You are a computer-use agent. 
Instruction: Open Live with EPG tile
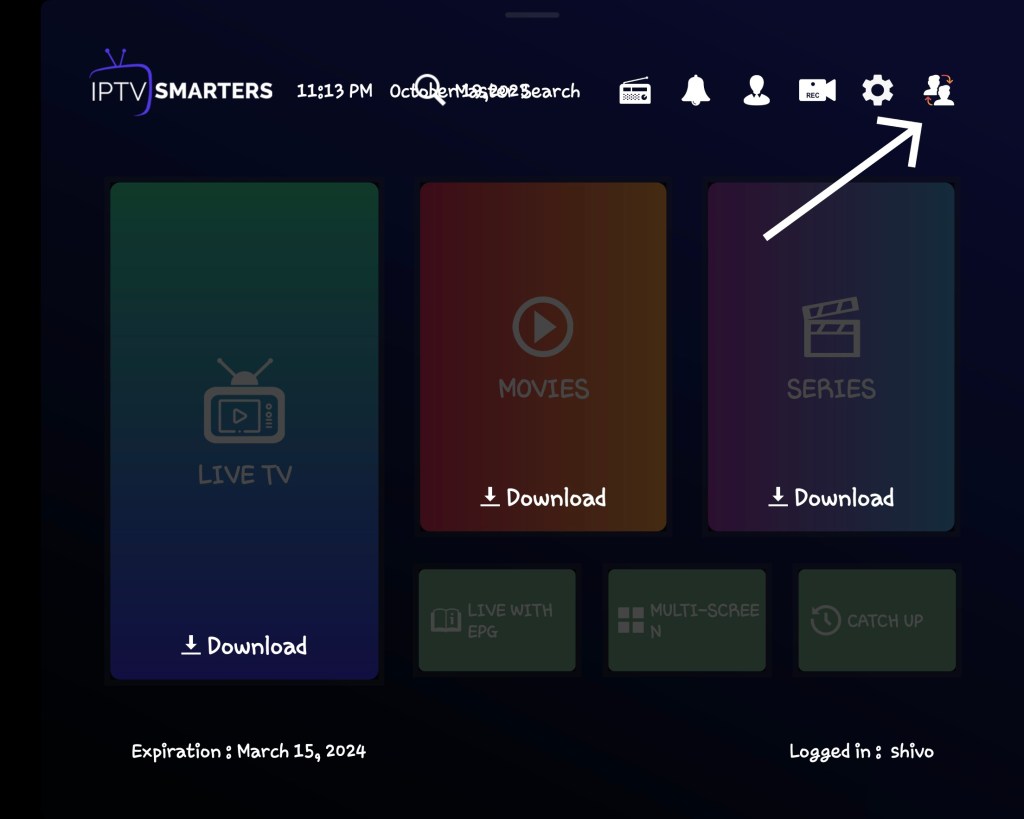(x=497, y=620)
